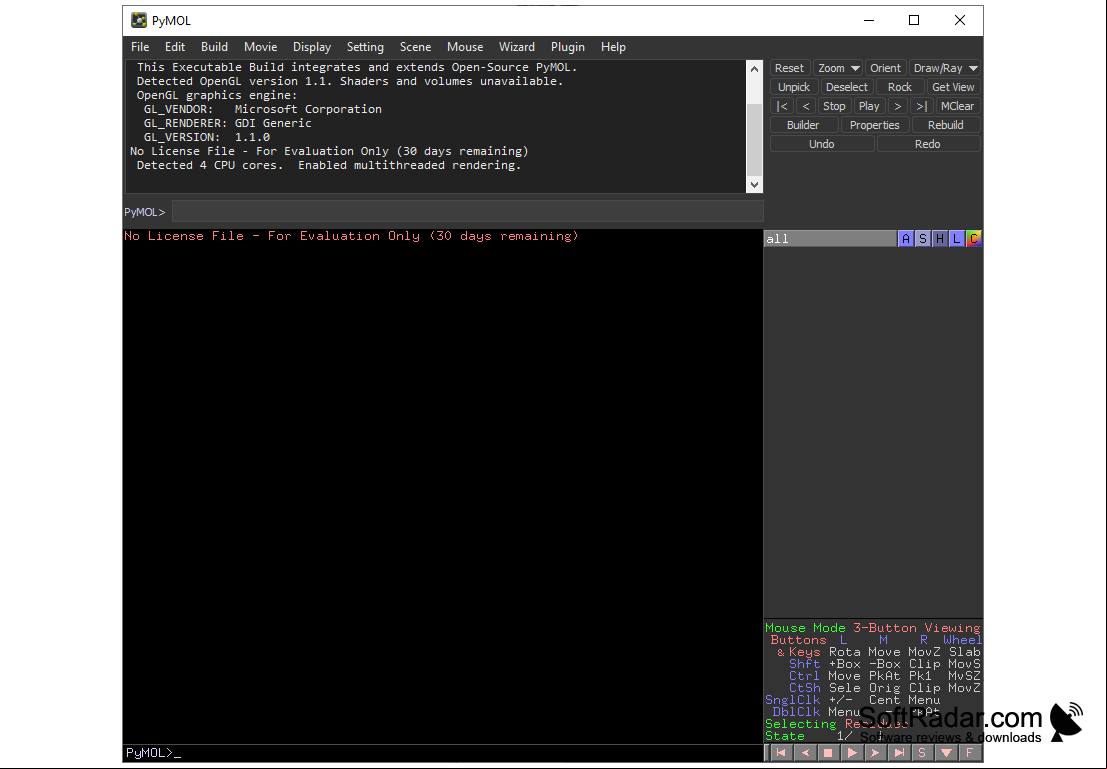
Task: Open the Help menu
Action: (613, 47)
